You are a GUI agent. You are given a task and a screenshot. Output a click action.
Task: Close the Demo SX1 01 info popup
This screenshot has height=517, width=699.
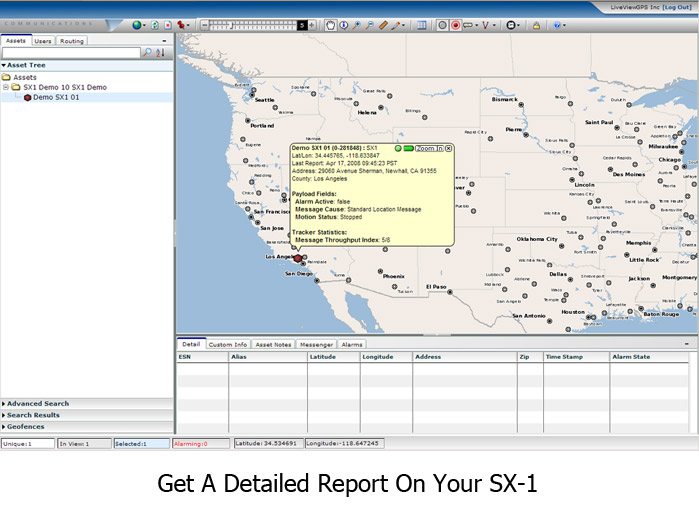coord(449,147)
